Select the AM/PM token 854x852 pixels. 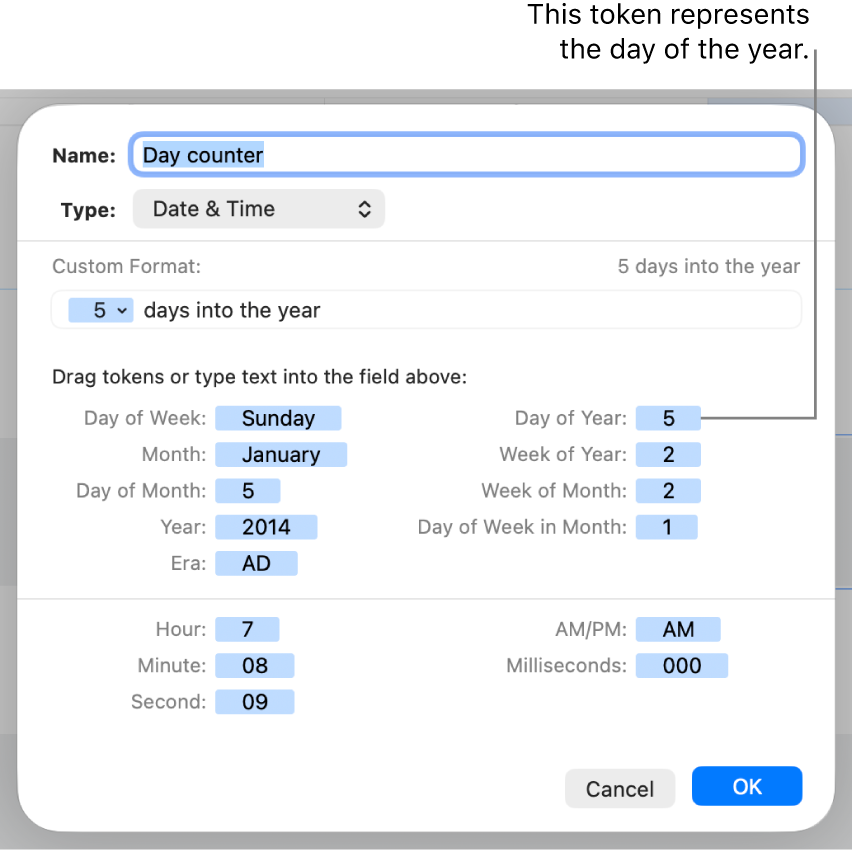679,629
